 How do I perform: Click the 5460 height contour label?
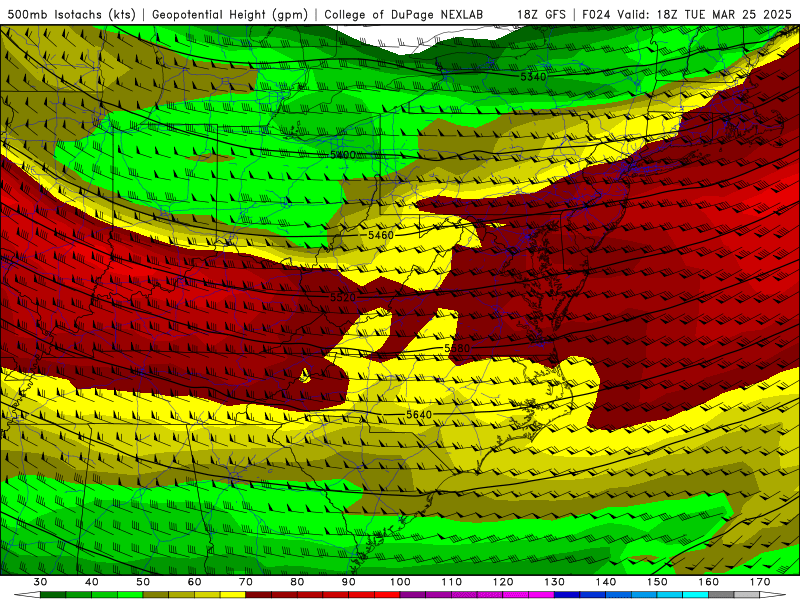(381, 235)
